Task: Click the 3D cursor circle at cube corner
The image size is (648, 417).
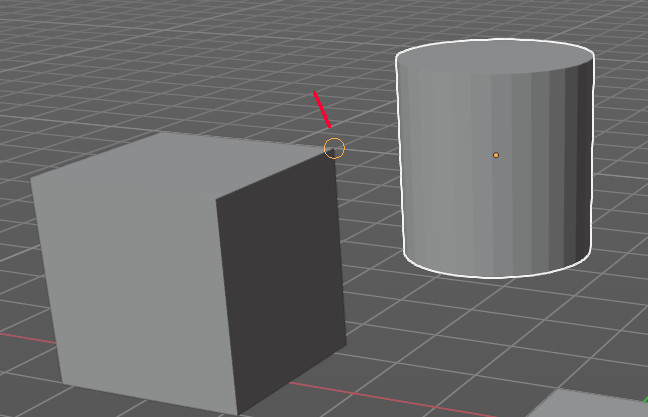Action: click(334, 148)
